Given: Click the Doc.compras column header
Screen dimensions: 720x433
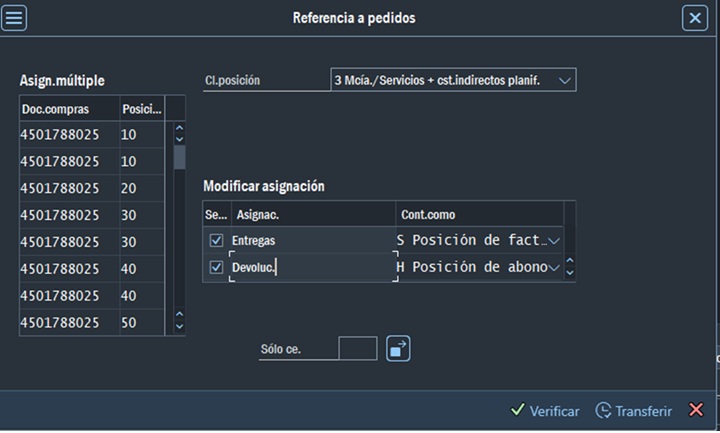Looking at the screenshot, I should (x=69, y=109).
